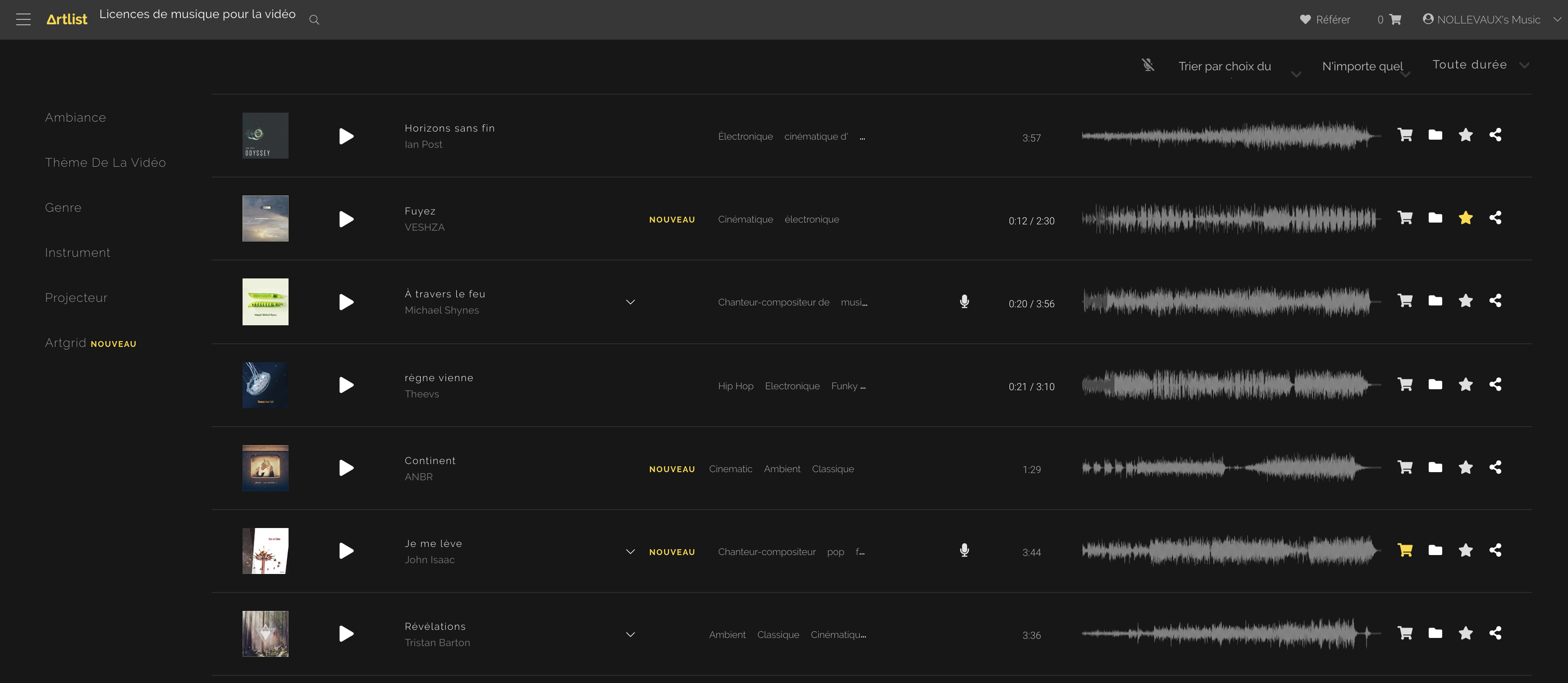
Task: Share the Continent track
Action: tap(1495, 467)
